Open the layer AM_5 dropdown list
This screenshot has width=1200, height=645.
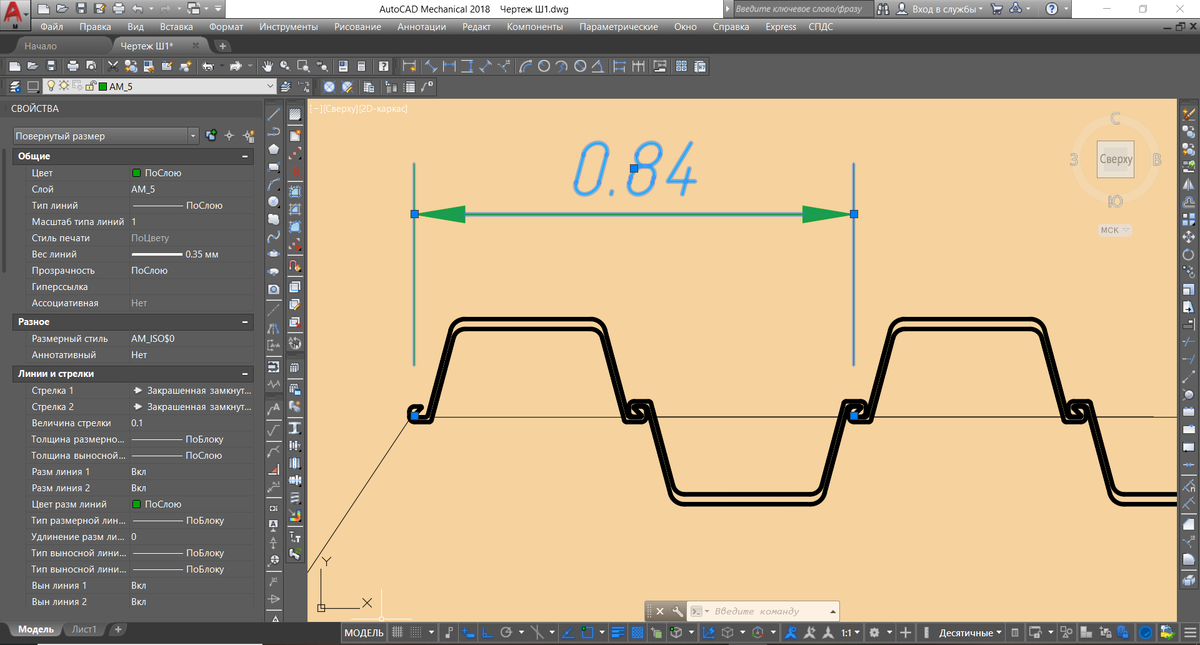click(269, 87)
